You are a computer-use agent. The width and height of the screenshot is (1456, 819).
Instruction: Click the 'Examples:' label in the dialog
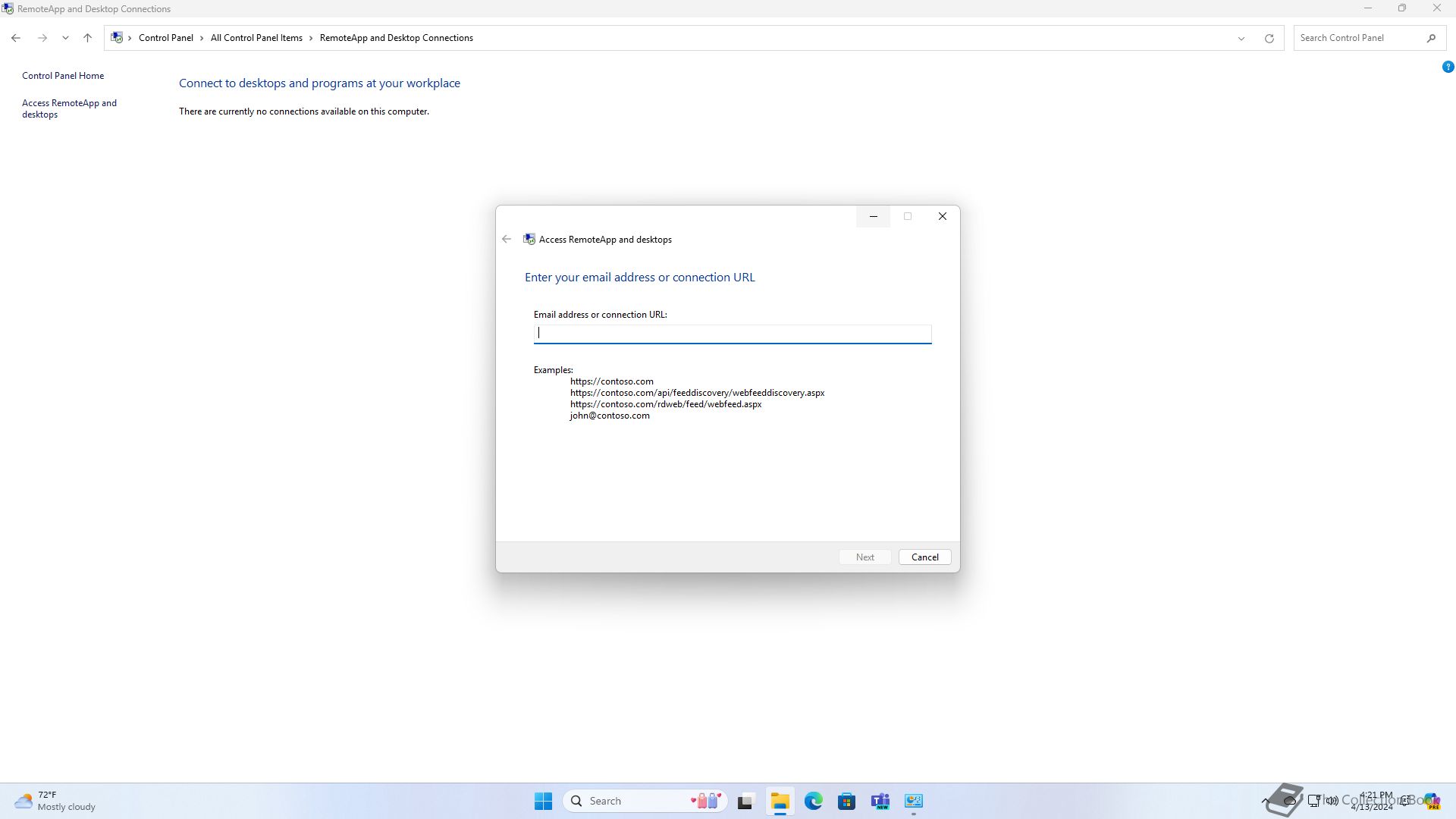coord(554,370)
